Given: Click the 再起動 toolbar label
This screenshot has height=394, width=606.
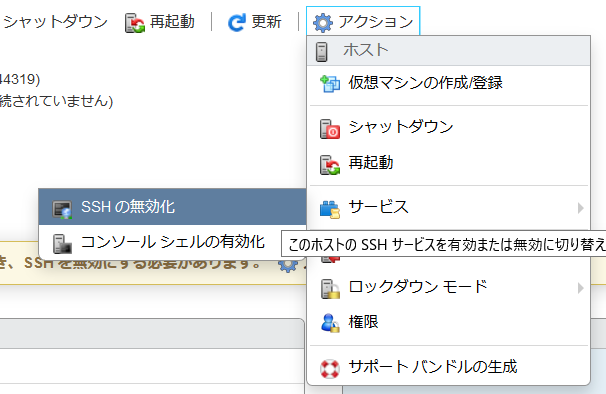Looking at the screenshot, I should pyautogui.click(x=172, y=22).
